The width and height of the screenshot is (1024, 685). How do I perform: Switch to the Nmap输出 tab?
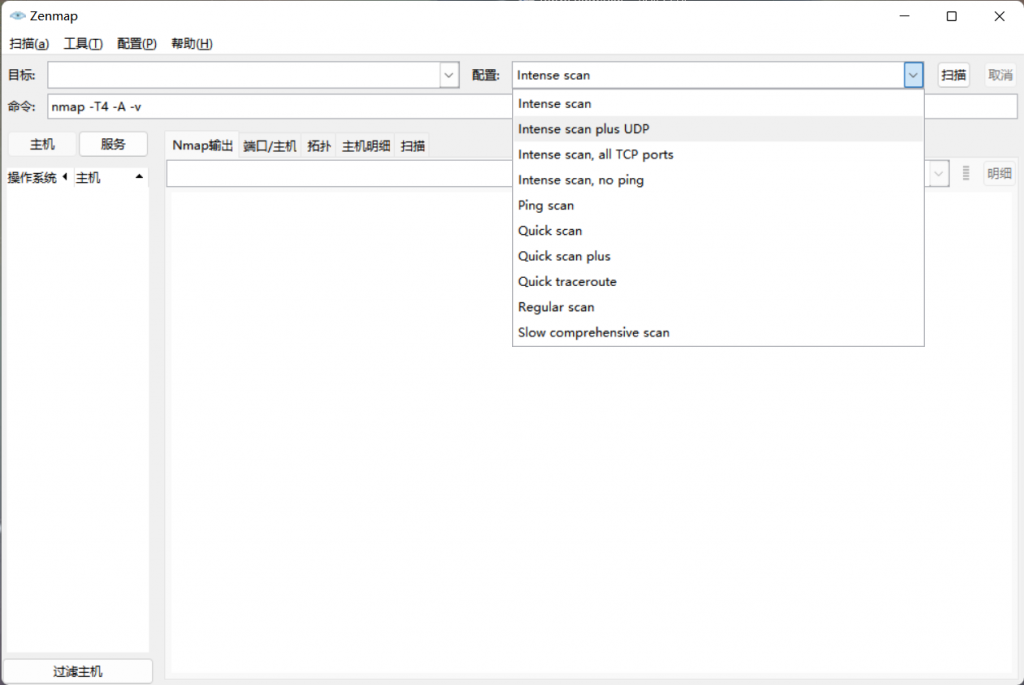click(x=202, y=146)
